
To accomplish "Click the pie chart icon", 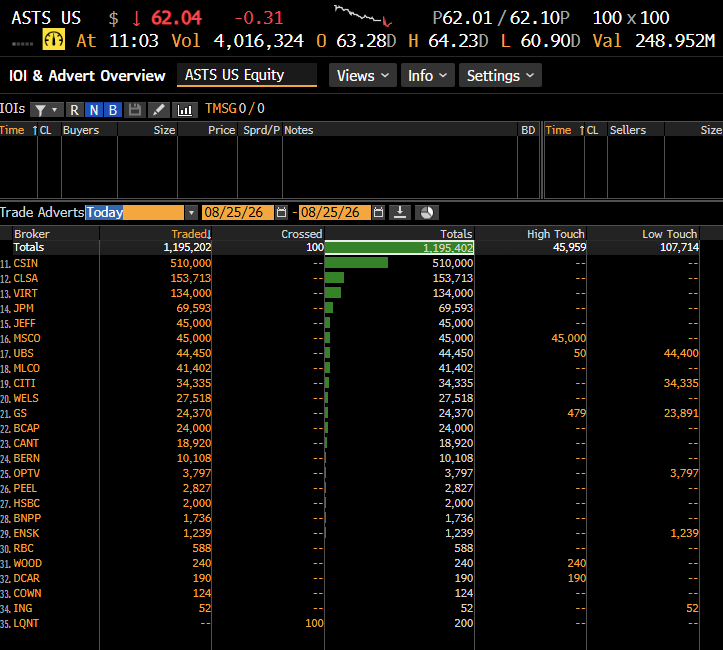I will click(x=427, y=212).
